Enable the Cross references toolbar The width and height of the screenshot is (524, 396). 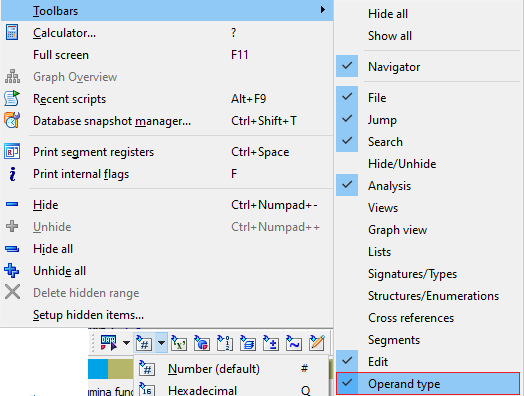click(428, 318)
